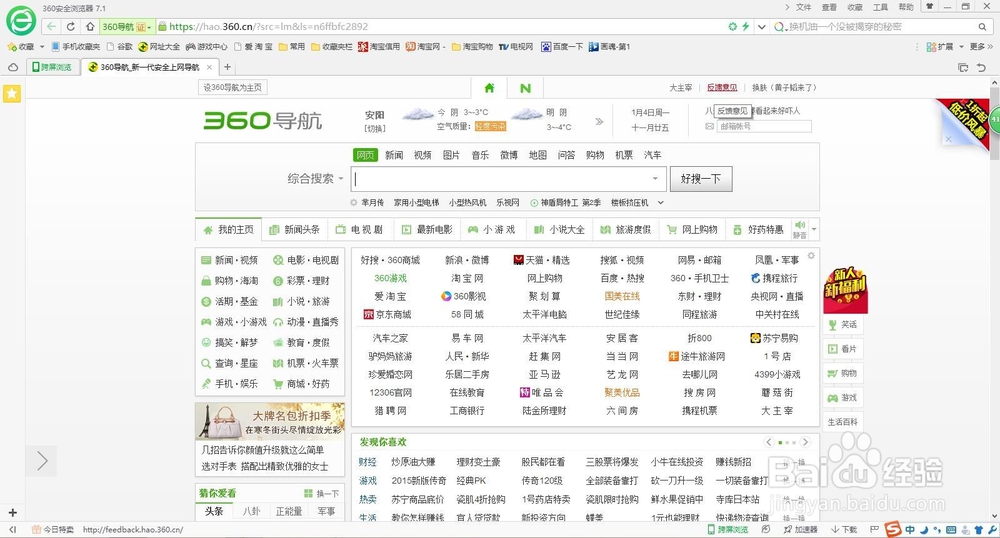The height and width of the screenshot is (538, 1000).
Task: Reload the page with refresh icon
Action: pyautogui.click(x=70, y=27)
